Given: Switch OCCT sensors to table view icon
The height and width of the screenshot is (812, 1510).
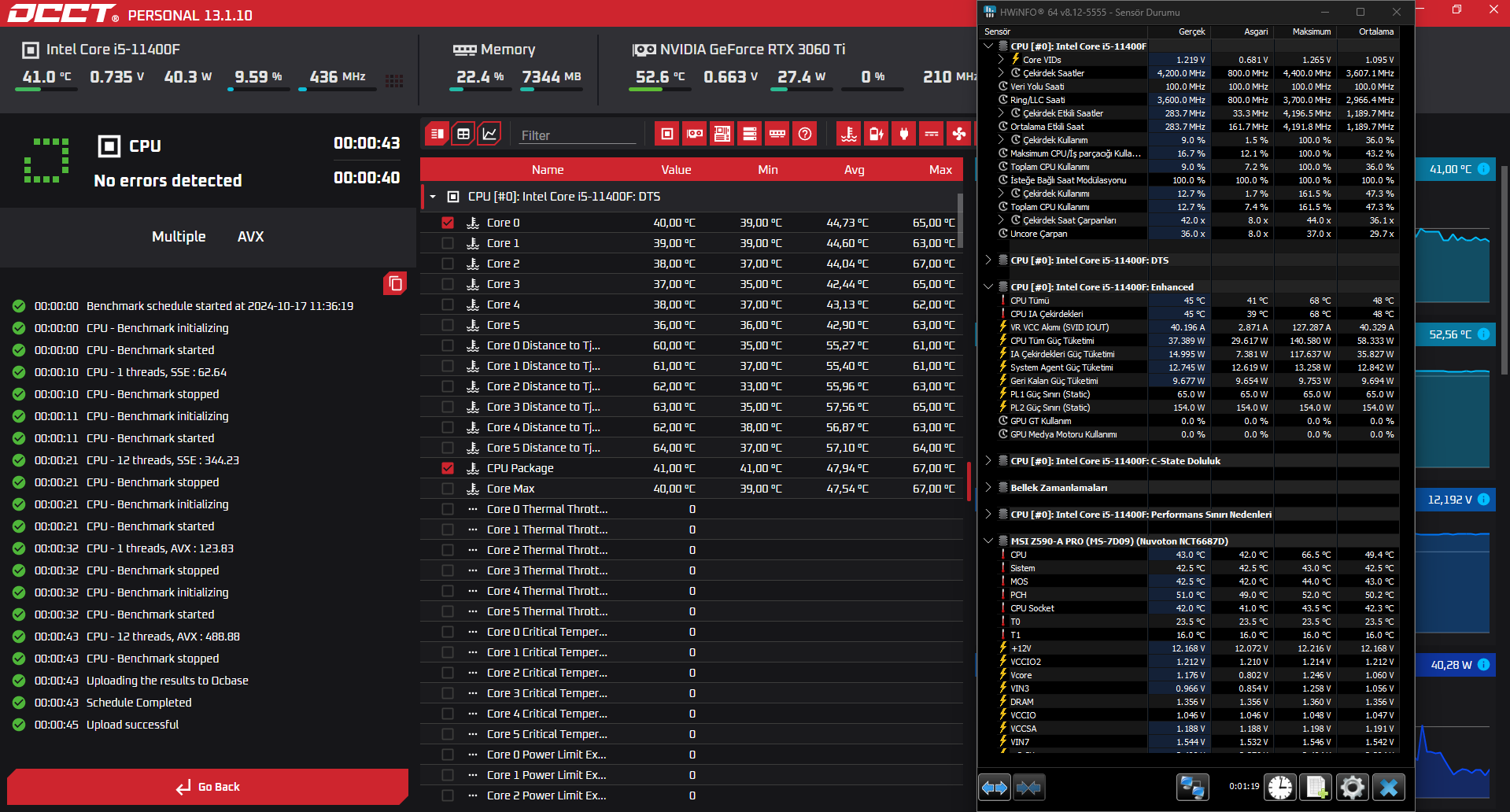Looking at the screenshot, I should pos(463,134).
